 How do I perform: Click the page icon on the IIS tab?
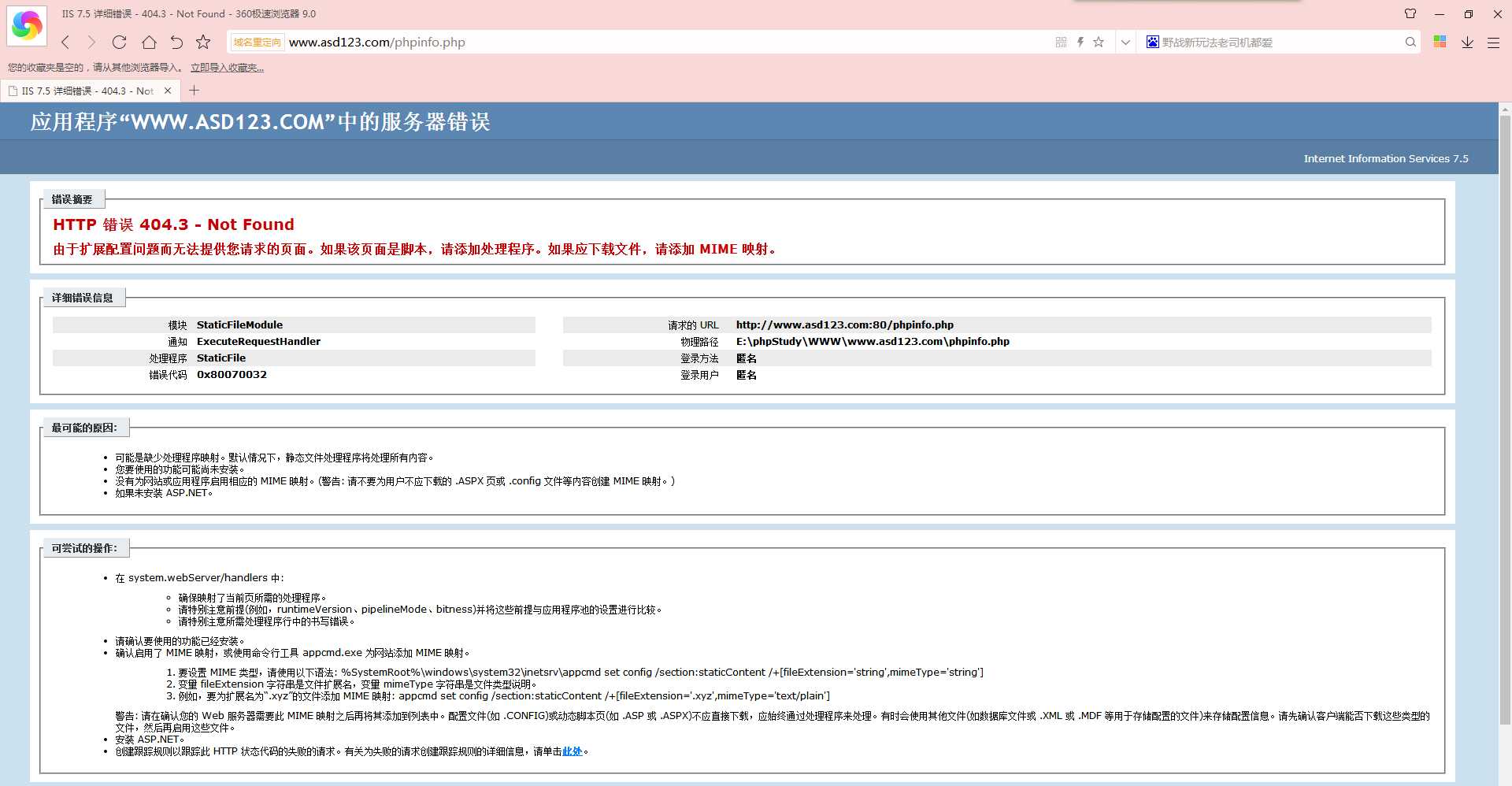[x=13, y=91]
